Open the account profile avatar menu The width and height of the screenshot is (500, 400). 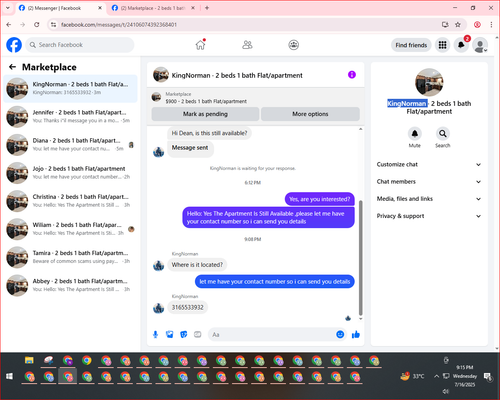[480, 45]
